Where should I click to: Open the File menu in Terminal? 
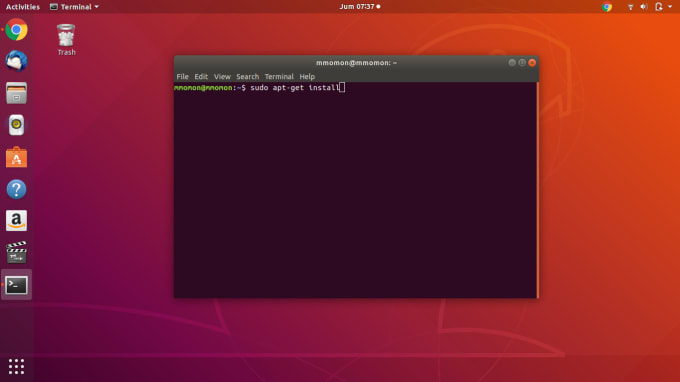(x=182, y=76)
